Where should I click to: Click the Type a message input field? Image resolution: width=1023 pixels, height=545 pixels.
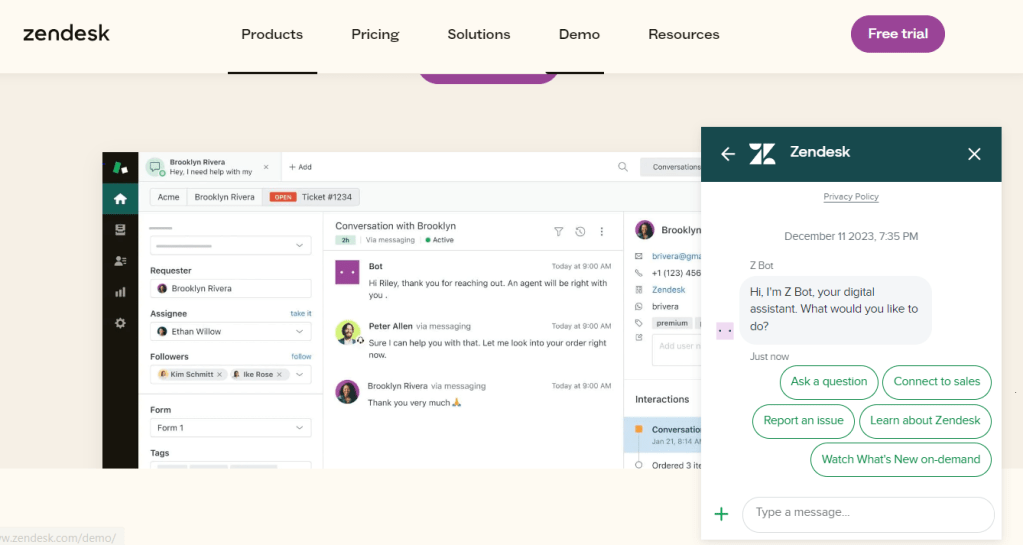868,514
